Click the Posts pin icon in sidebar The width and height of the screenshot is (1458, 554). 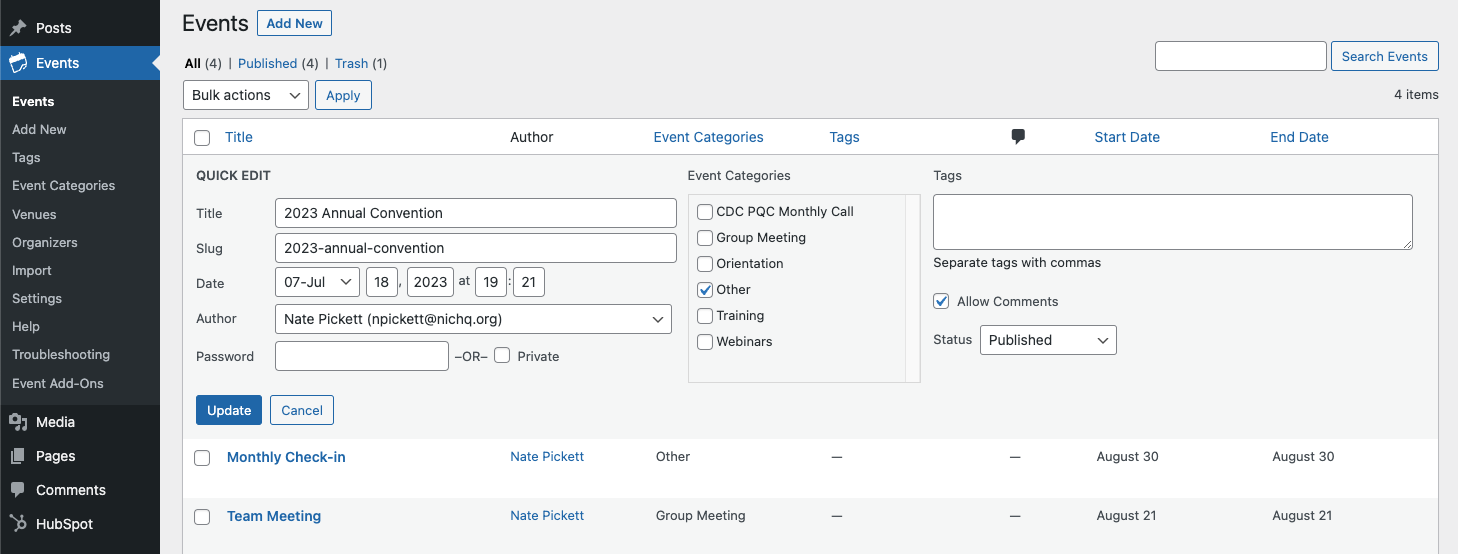[x=18, y=28]
